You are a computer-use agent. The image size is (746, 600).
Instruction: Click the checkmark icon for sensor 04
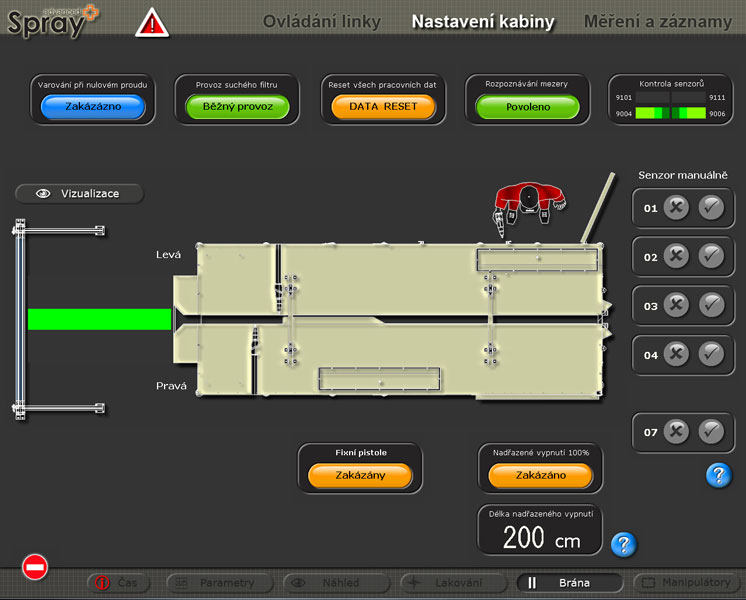[x=712, y=354]
